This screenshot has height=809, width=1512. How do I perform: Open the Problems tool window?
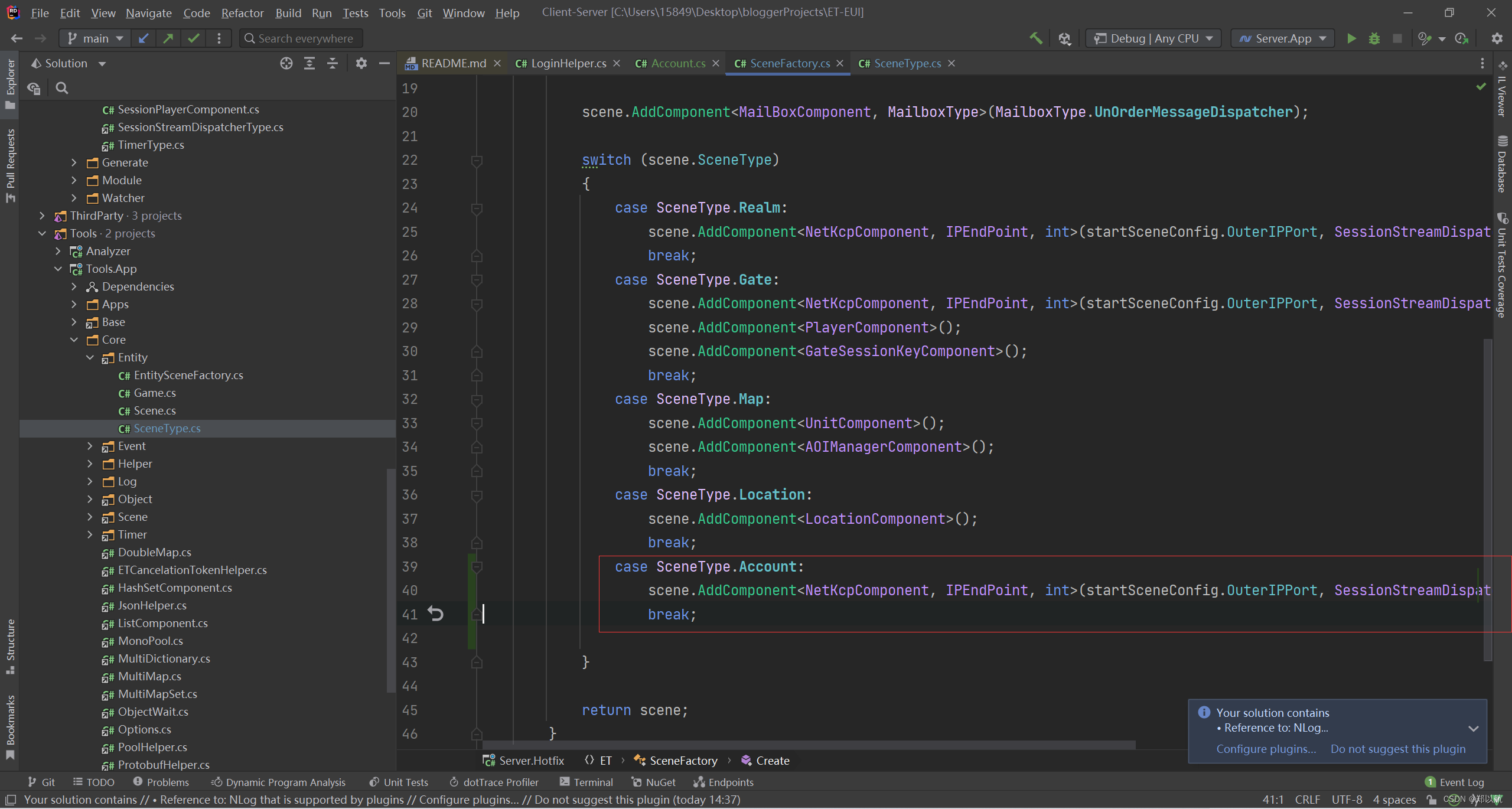(x=161, y=782)
